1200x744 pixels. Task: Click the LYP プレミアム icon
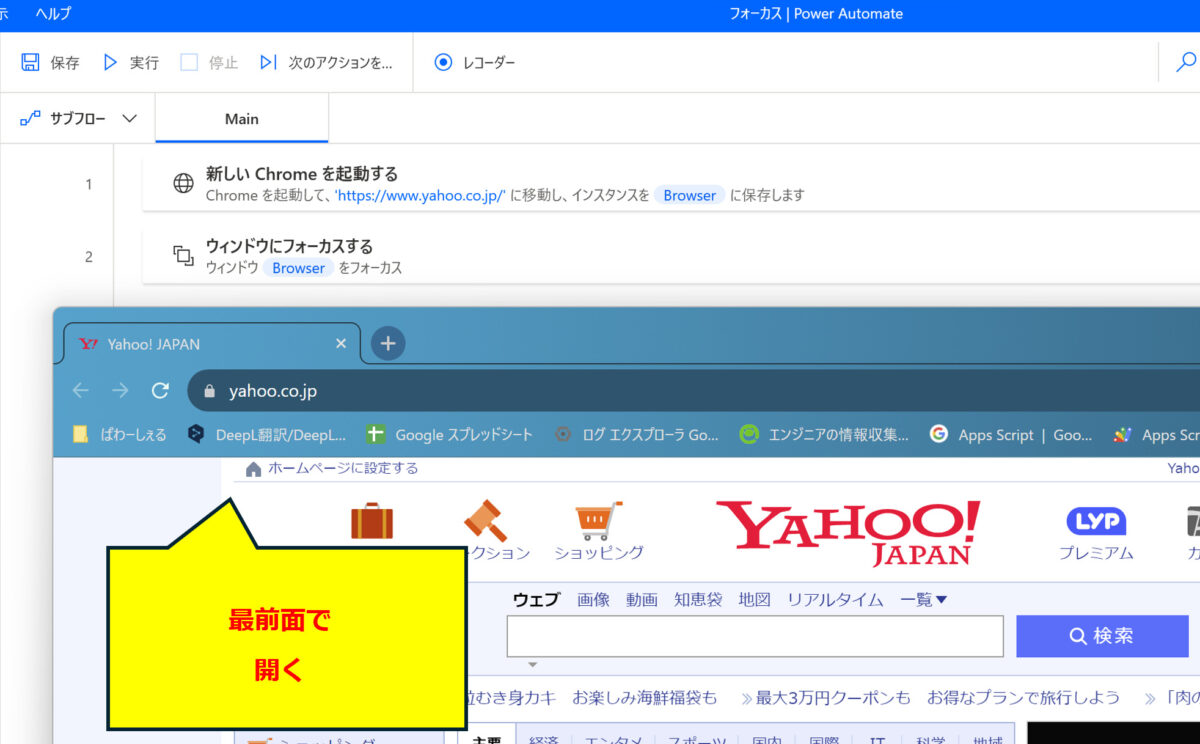1096,521
